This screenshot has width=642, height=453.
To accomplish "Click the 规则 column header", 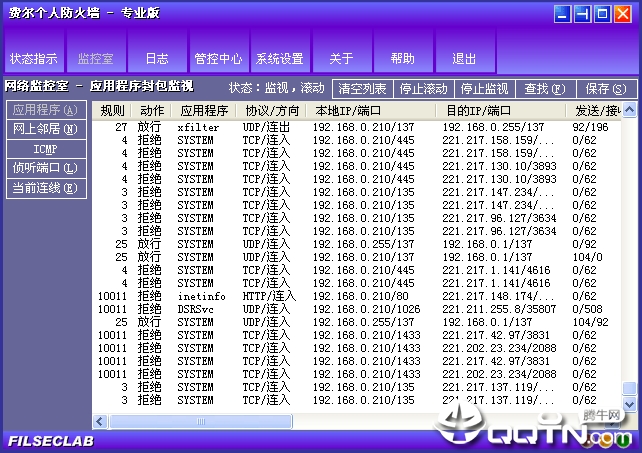I will (x=112, y=111).
